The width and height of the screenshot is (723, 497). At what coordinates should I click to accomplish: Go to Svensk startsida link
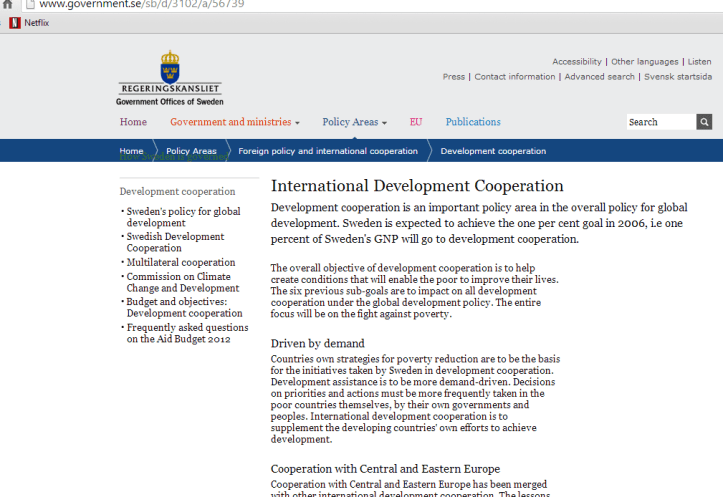point(678,77)
